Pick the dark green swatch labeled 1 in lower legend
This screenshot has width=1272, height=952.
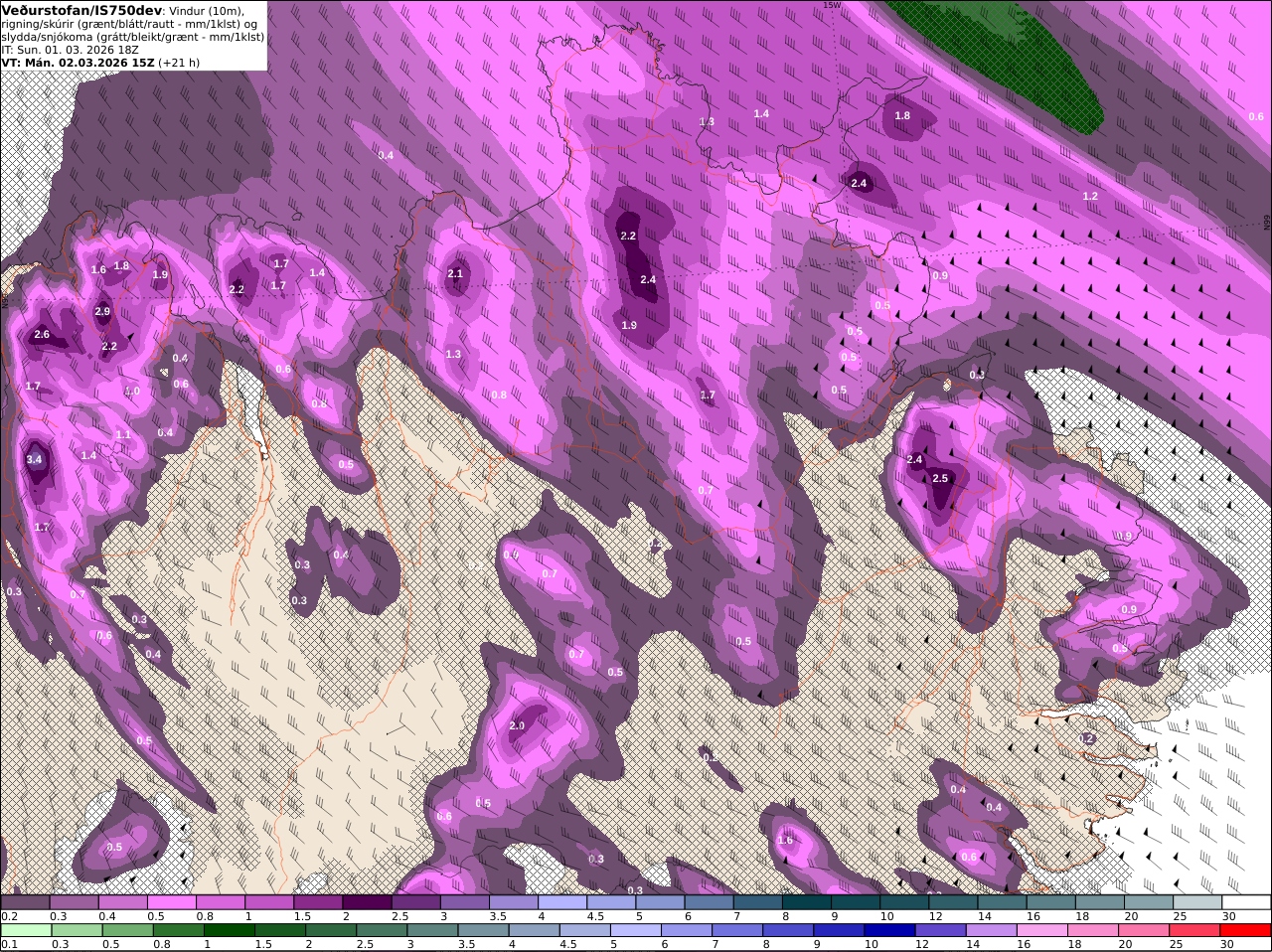point(229,930)
